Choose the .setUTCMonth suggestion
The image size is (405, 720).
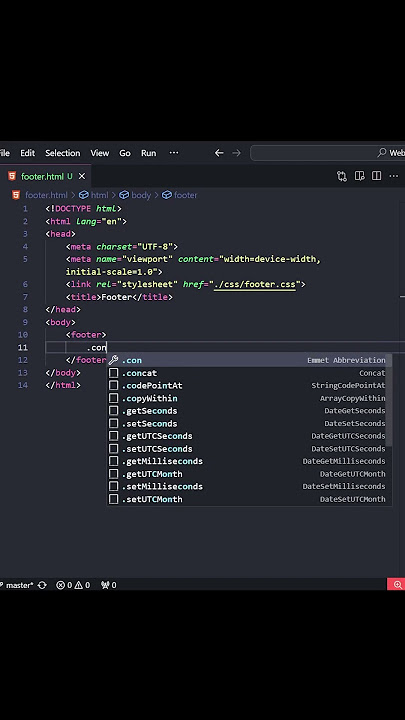pos(249,500)
